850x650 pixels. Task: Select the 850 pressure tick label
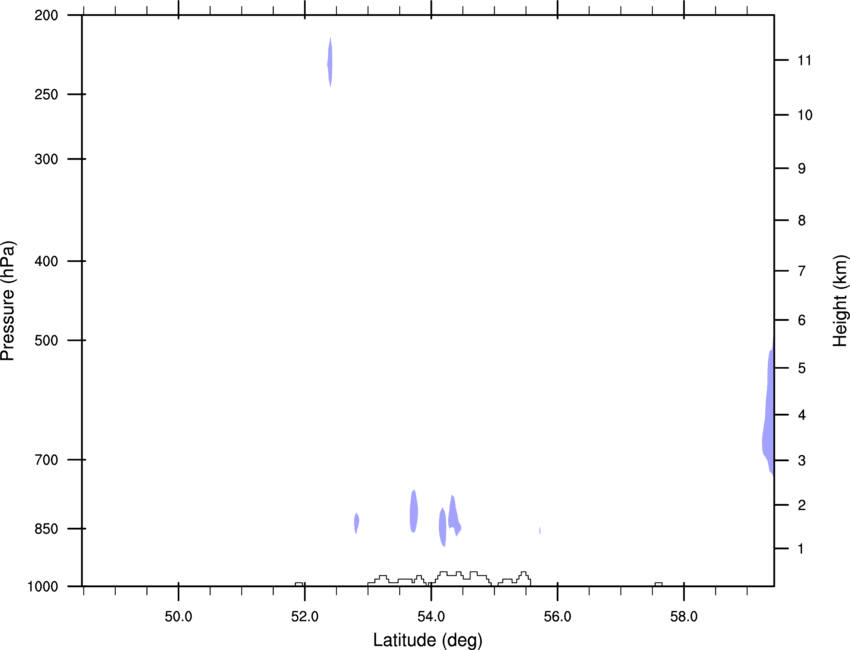(46, 529)
